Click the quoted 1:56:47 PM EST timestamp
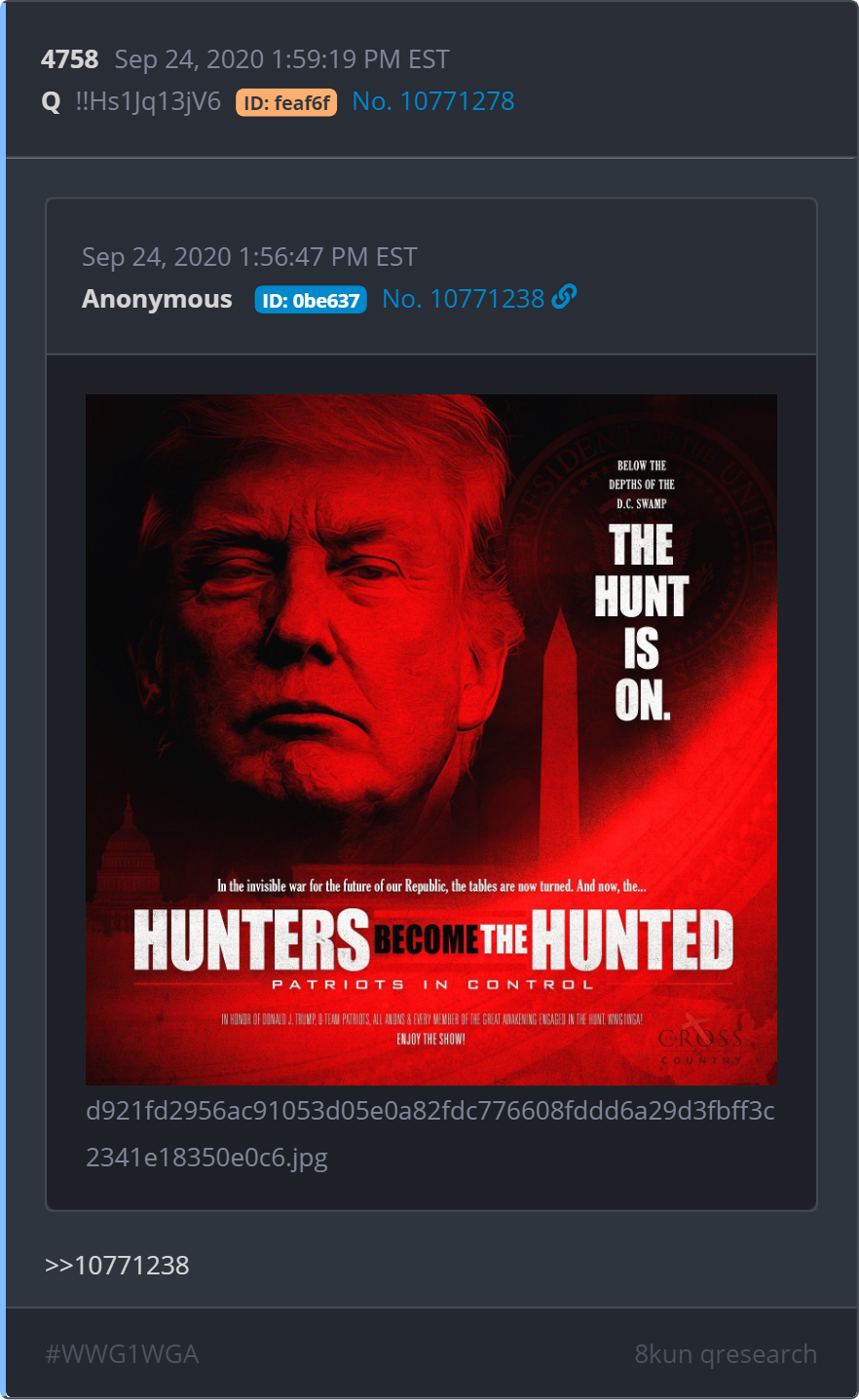Viewport: 859px width, 1400px height. pyautogui.click(x=329, y=257)
